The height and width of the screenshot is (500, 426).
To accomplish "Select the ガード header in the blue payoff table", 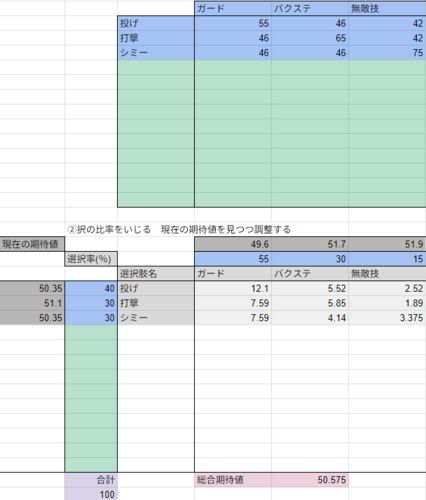I will point(233,8).
